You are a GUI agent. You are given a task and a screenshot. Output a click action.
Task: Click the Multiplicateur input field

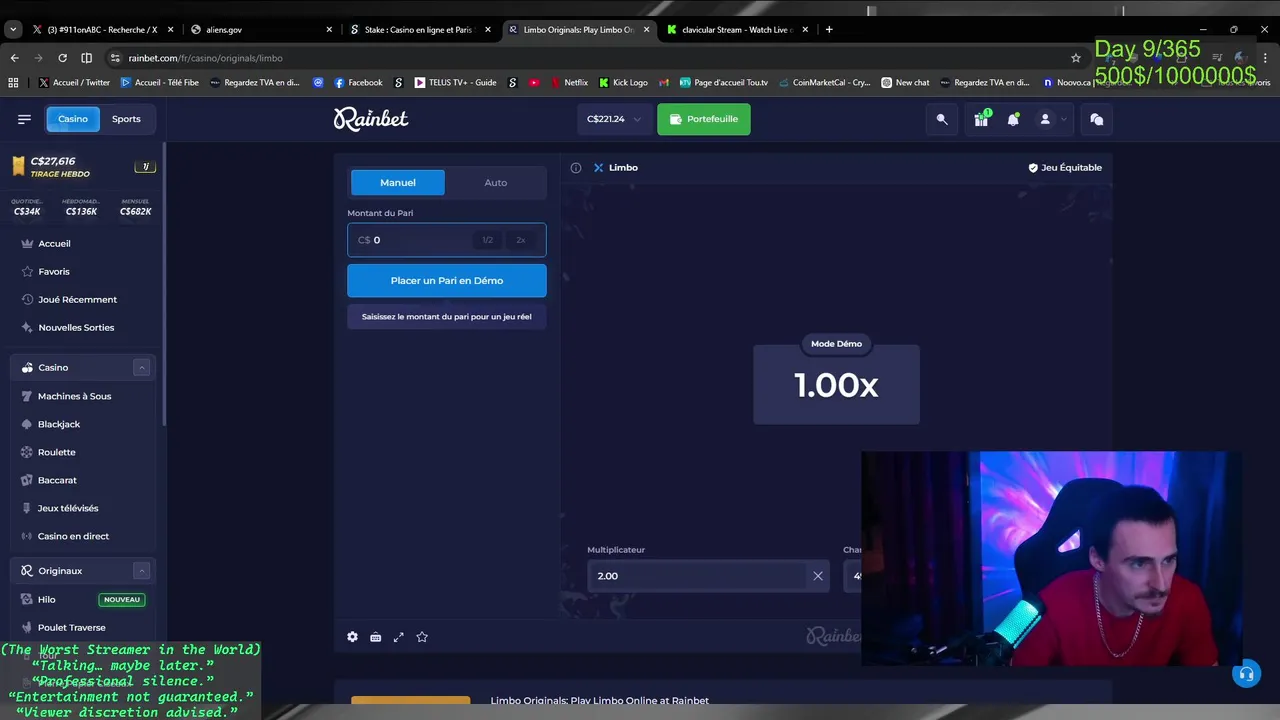(708, 576)
